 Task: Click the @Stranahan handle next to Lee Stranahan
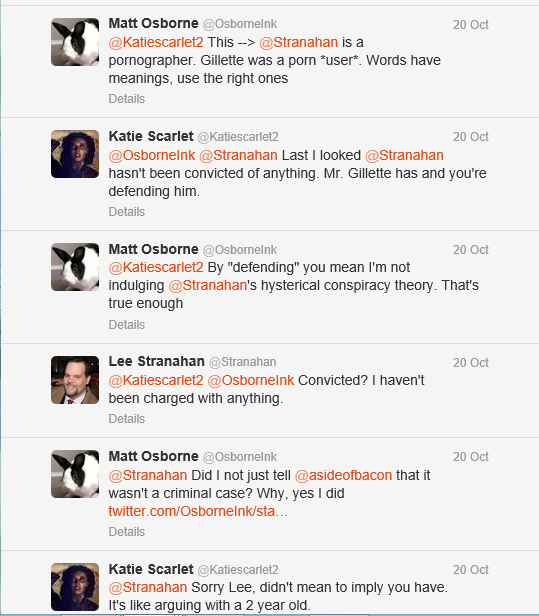coord(243,362)
